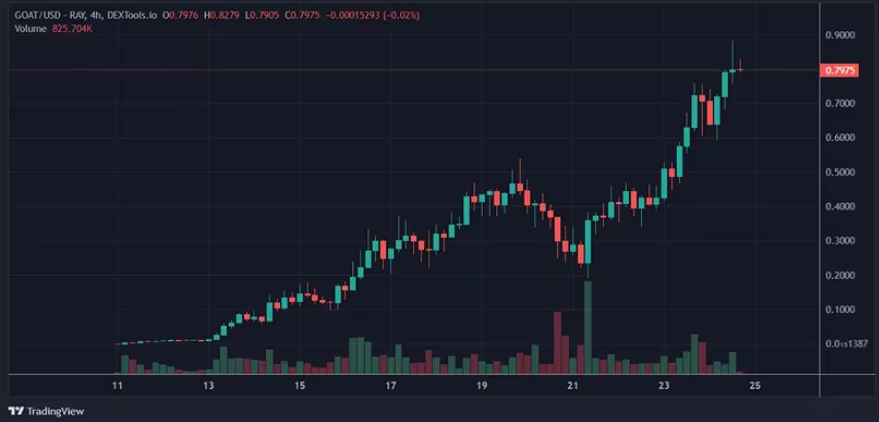This screenshot has width=879, height=422.
Task: Select the tallest green volume bar
Action: click(x=587, y=327)
